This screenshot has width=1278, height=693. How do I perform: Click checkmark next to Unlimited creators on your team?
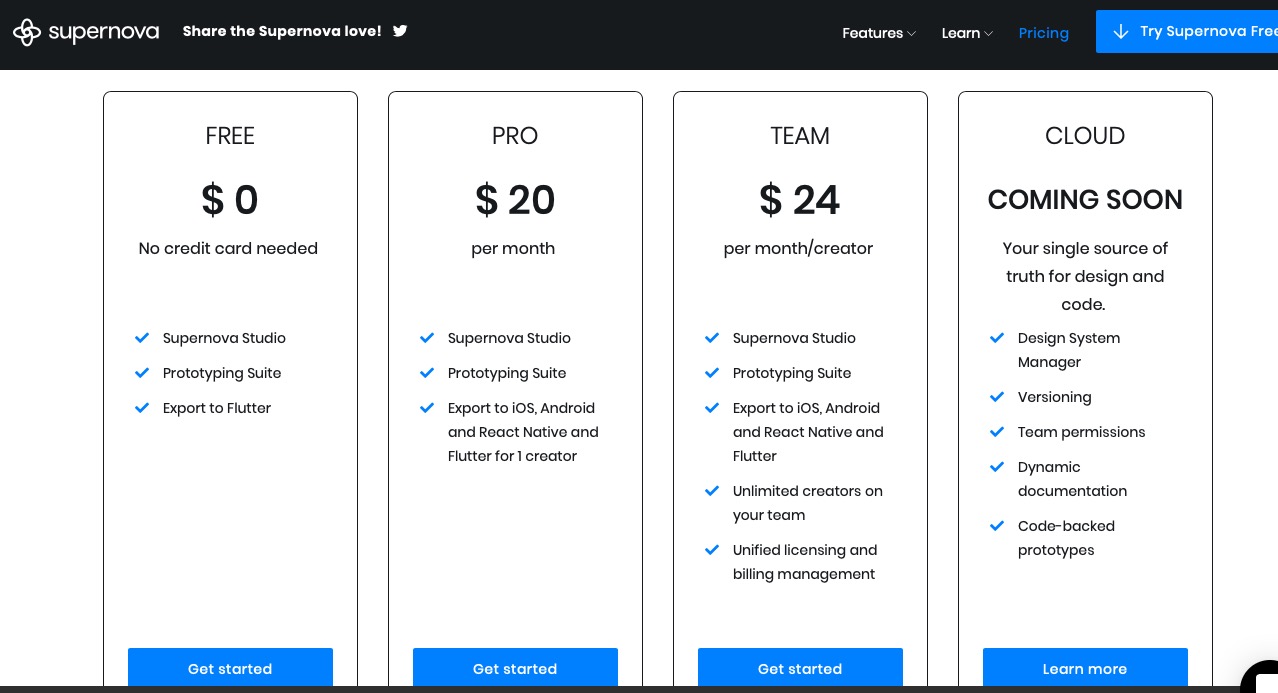pyautogui.click(x=712, y=491)
